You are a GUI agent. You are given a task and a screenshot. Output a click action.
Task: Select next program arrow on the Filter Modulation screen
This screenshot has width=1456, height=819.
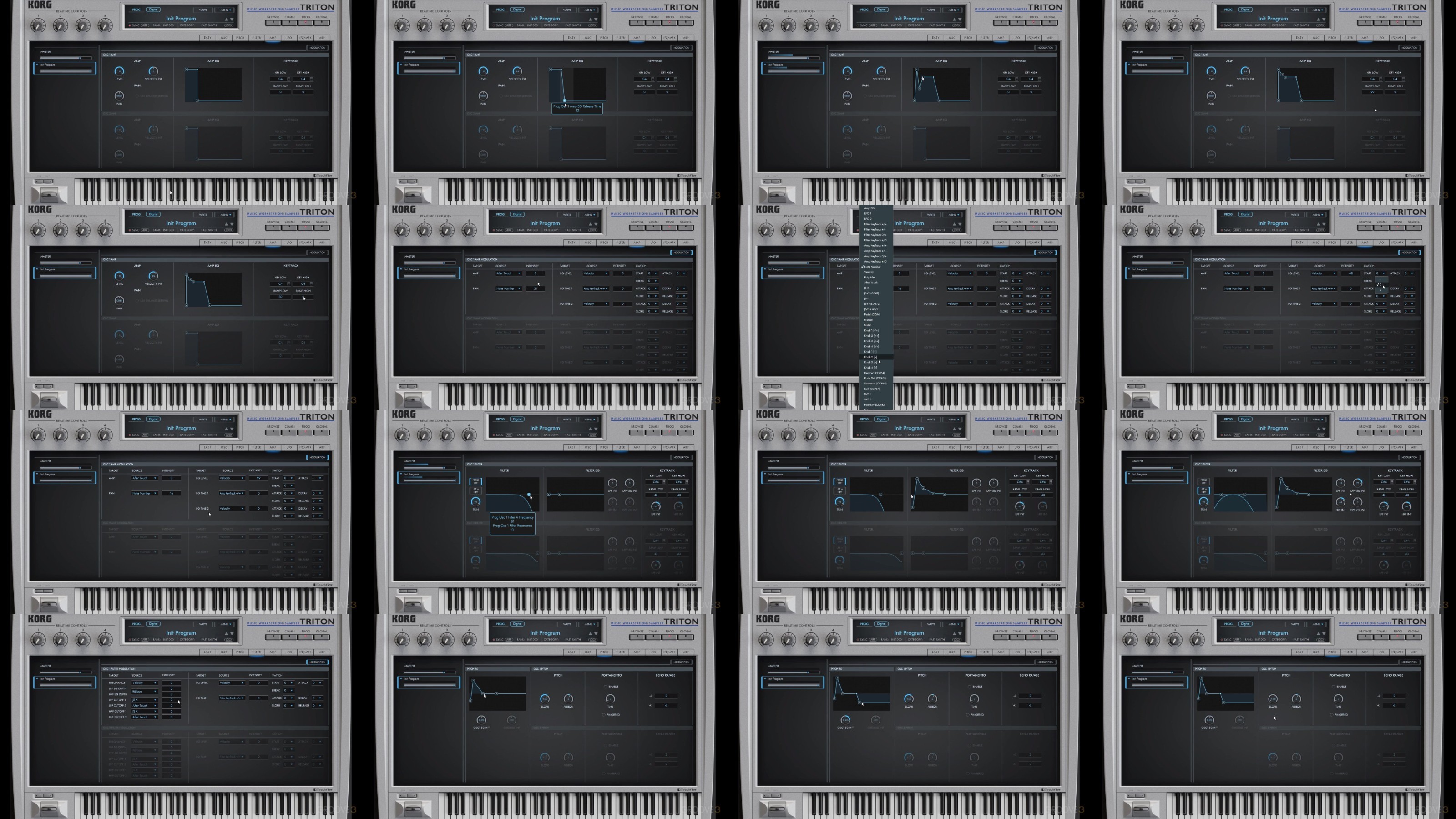click(x=233, y=634)
